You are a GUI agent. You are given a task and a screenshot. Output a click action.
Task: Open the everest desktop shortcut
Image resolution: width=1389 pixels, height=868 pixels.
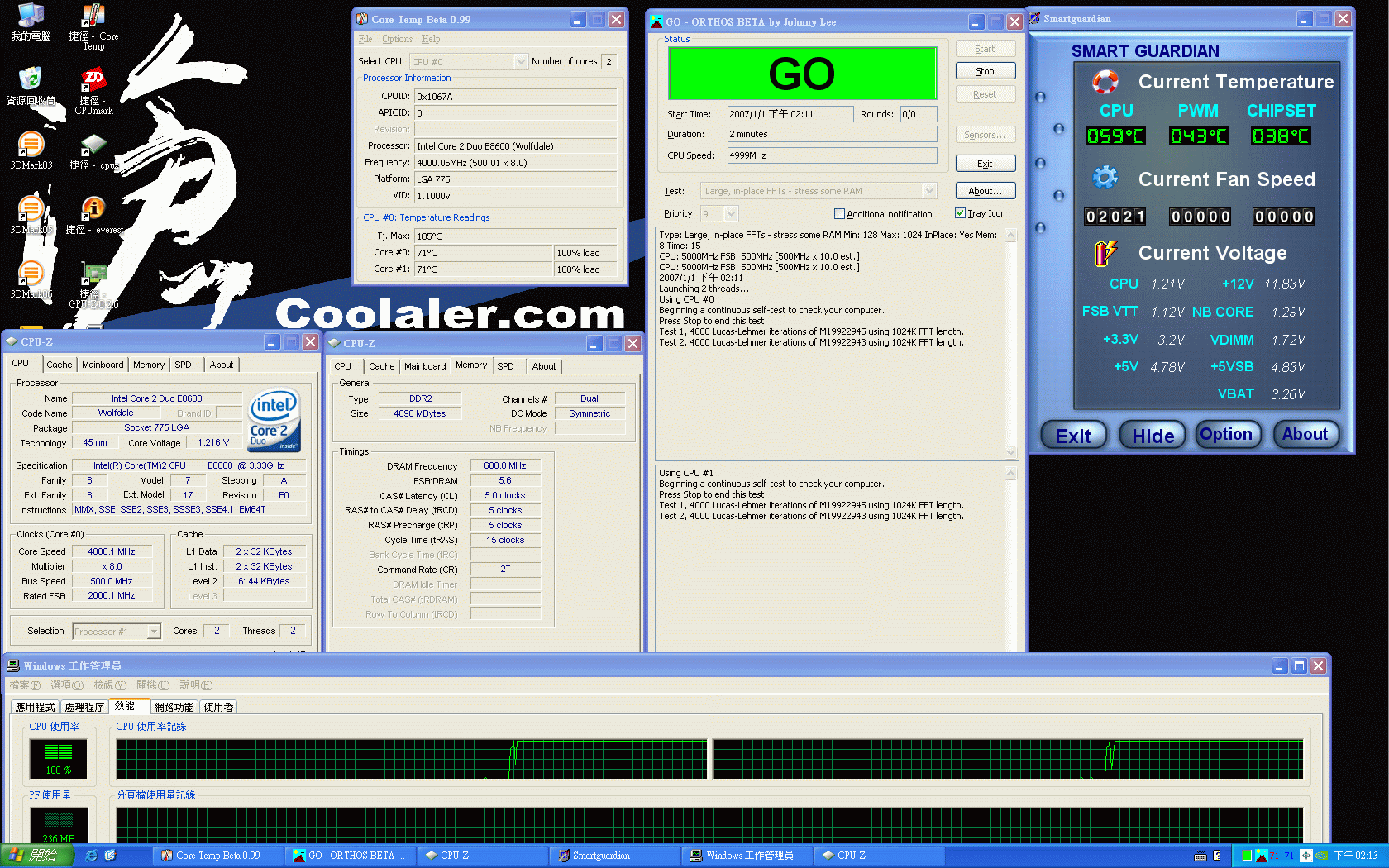click(93, 215)
